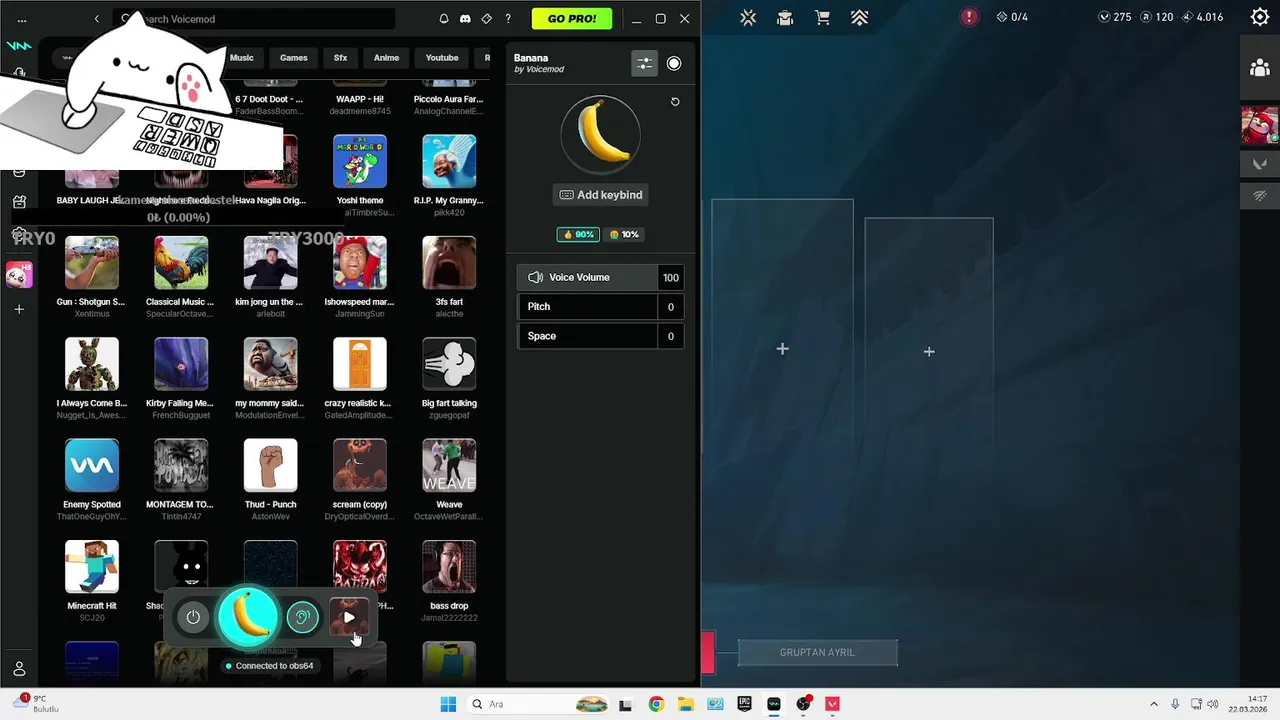Focus the Search Voicemod field
The image size is (1280, 720).
click(x=255, y=19)
